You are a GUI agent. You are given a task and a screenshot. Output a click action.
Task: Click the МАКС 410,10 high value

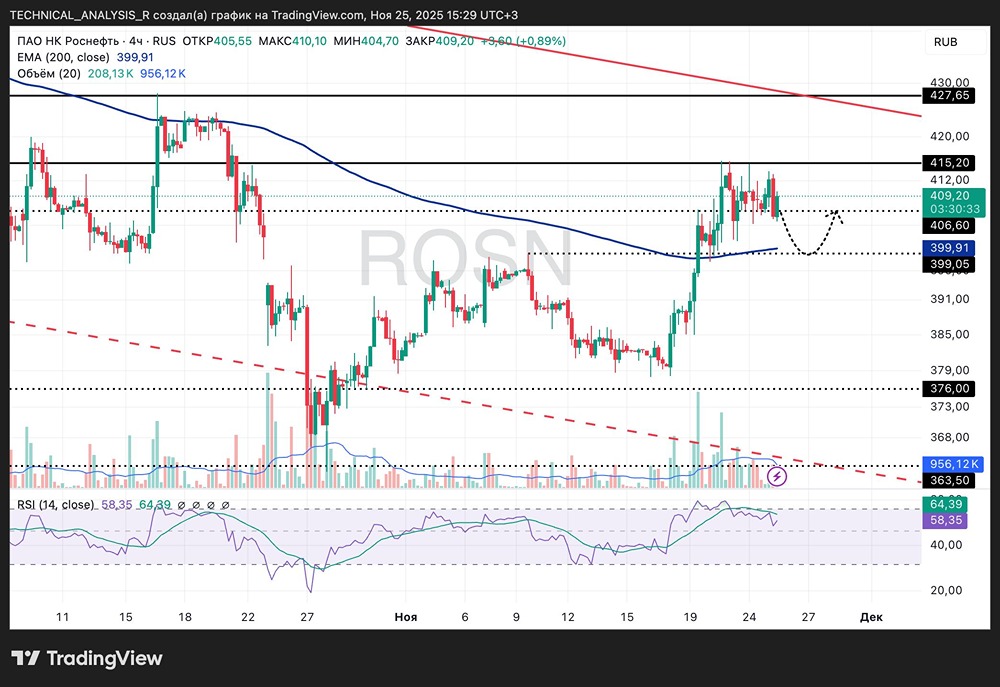293,41
